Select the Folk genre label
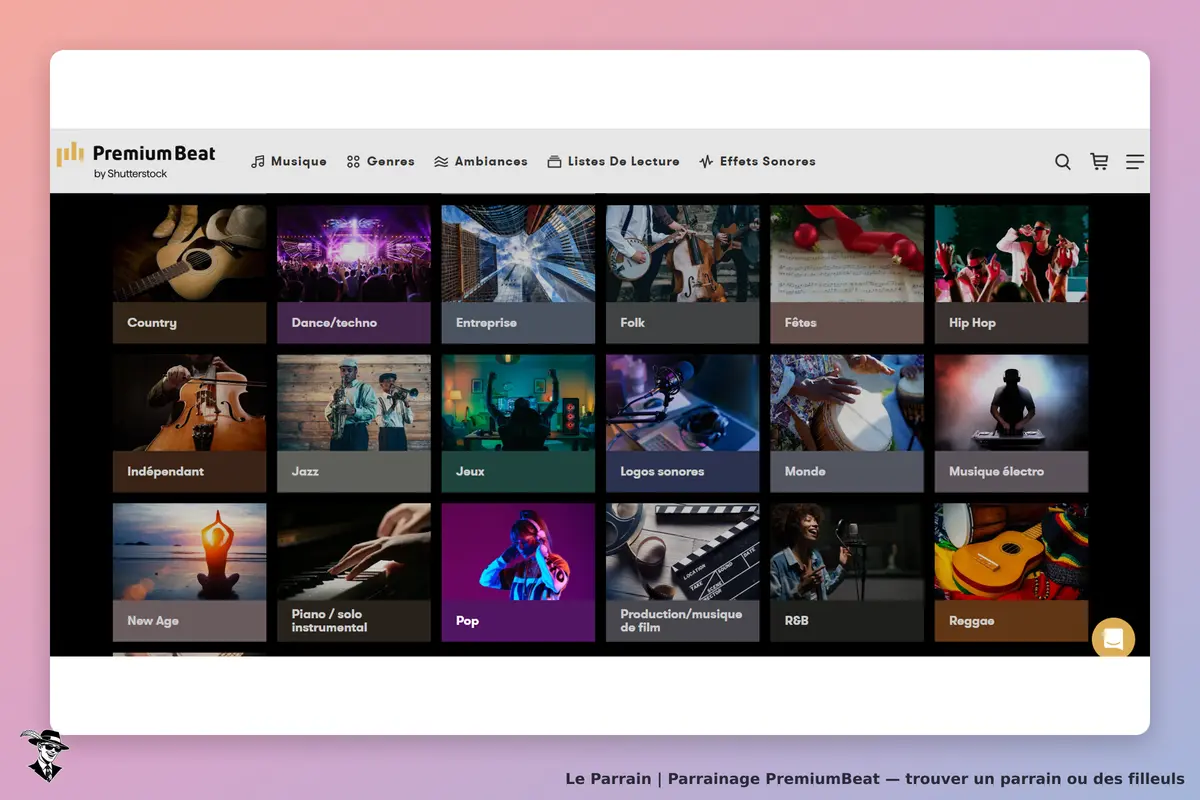Viewport: 1200px width, 800px height. click(632, 323)
